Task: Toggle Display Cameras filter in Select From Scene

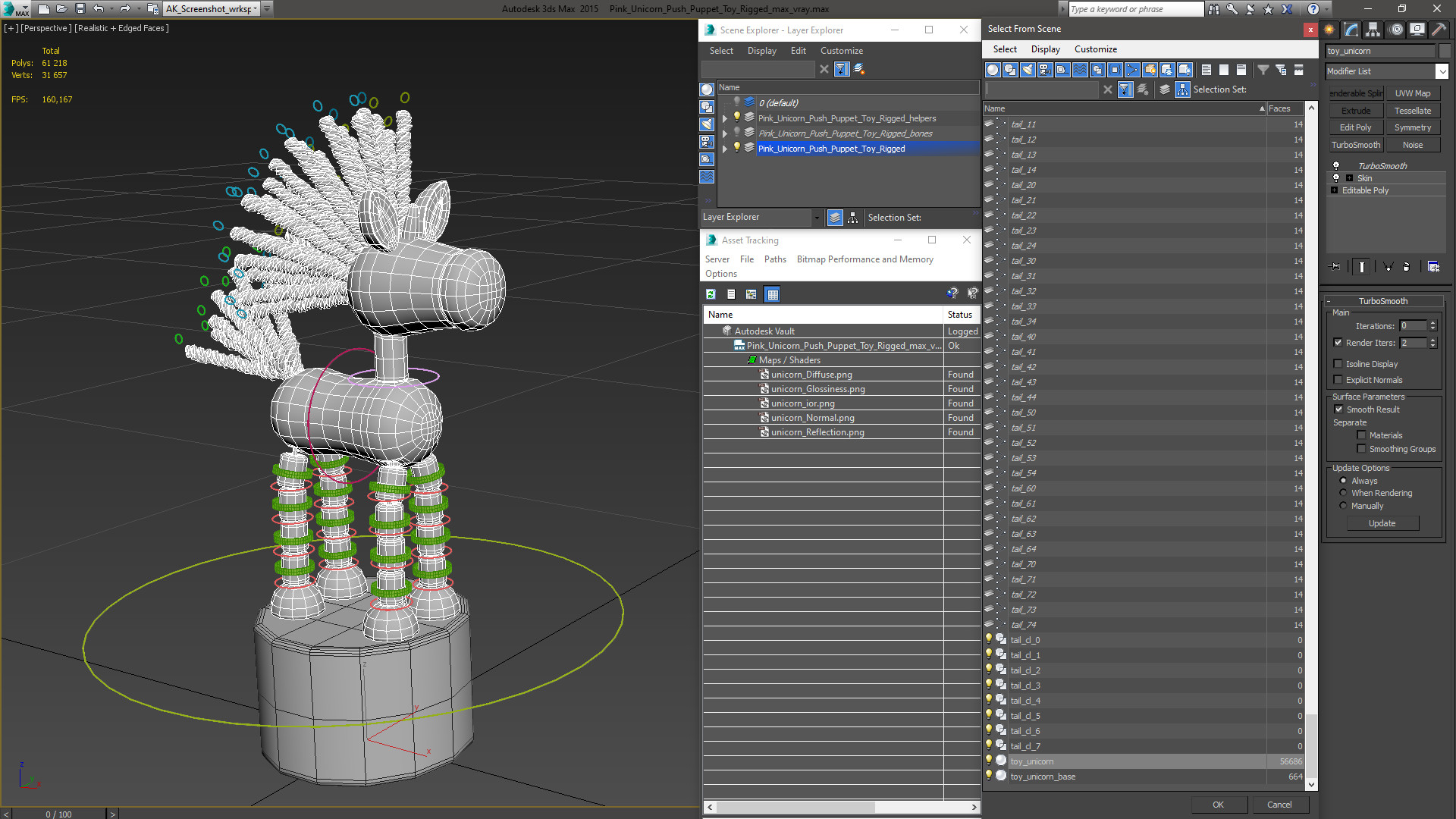Action: [x=1045, y=70]
